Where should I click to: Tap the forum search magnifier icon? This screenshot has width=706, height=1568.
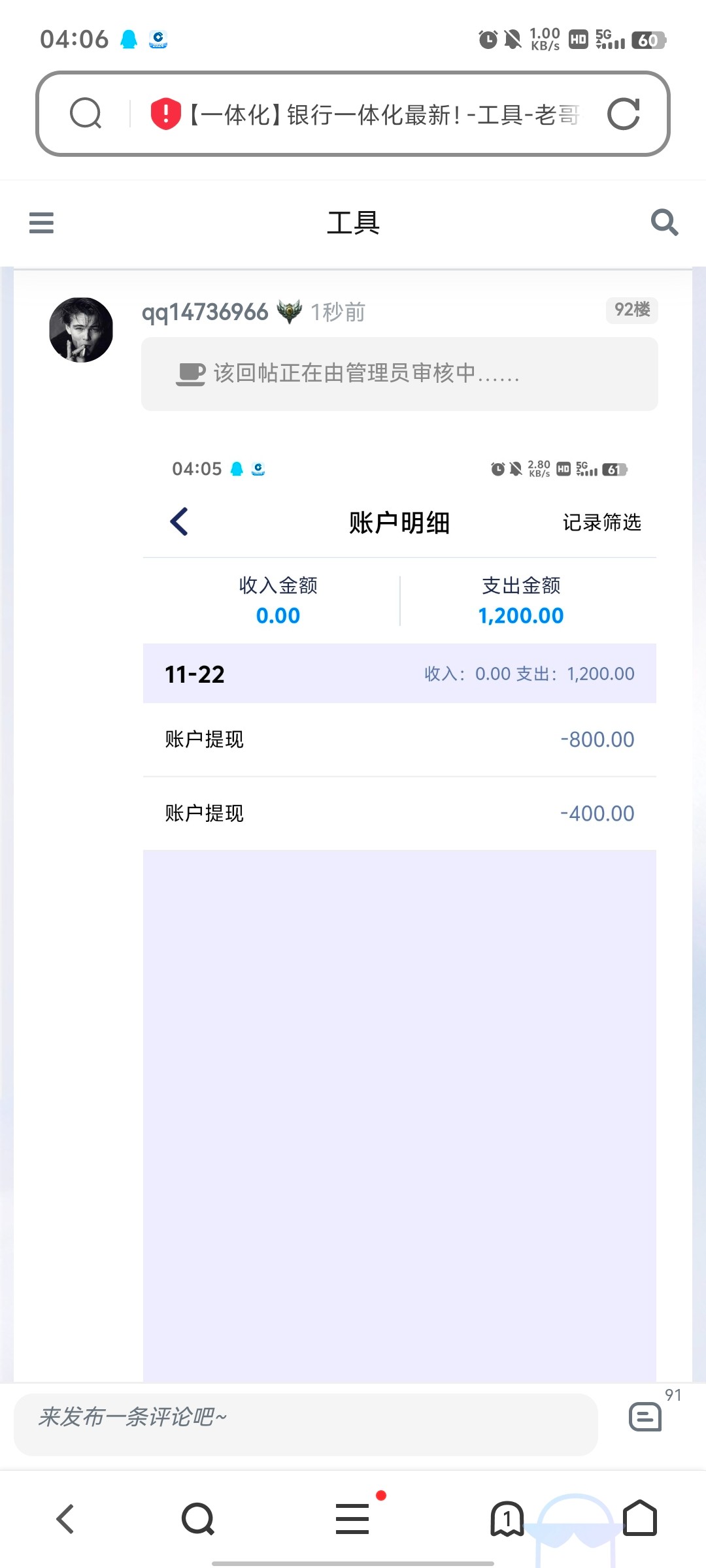(664, 223)
